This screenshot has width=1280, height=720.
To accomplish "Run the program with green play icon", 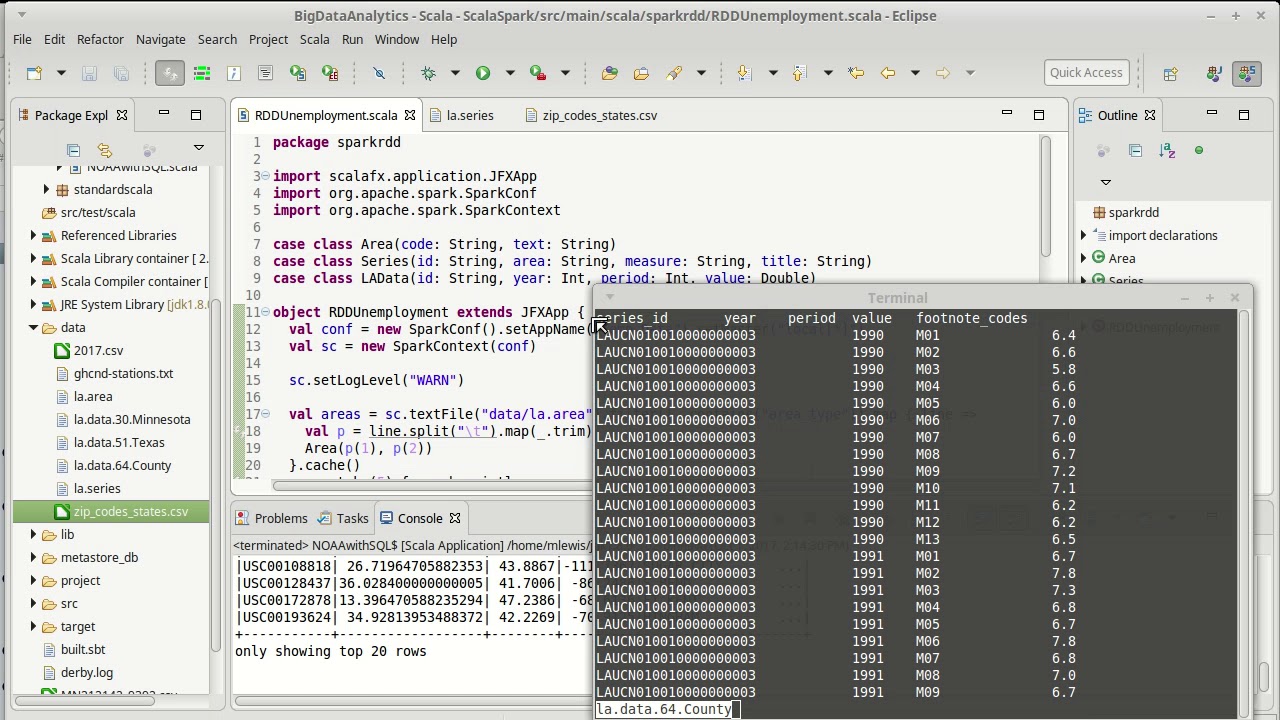I will pyautogui.click(x=483, y=73).
